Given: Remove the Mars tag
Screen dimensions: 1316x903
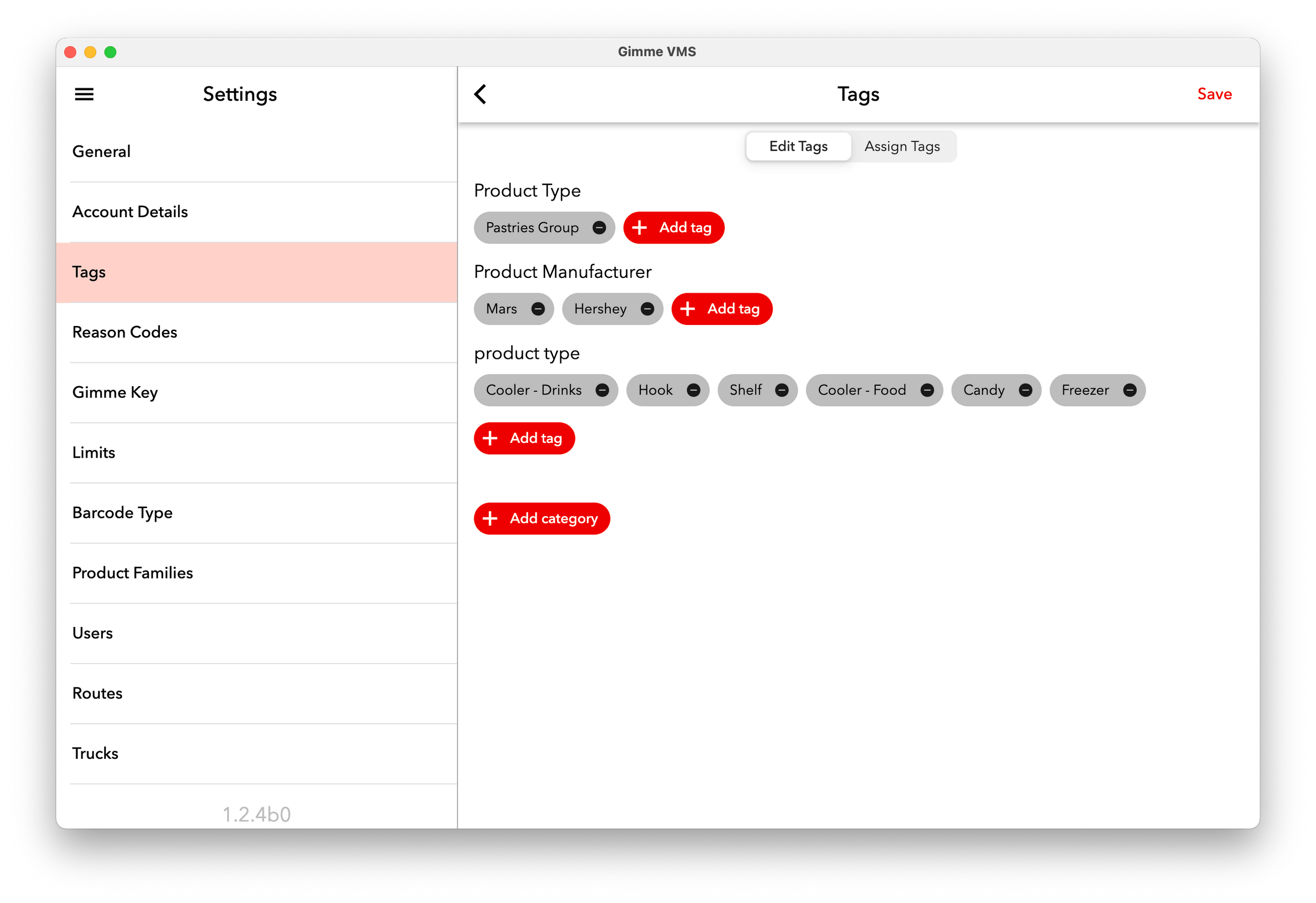Looking at the screenshot, I should click(538, 309).
